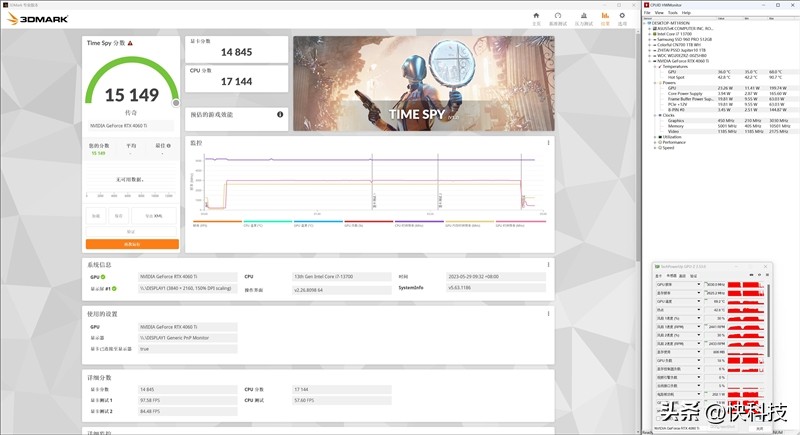This screenshot has width=800, height=435.
Task: Toggle the blue GPU temperature legend line
Action: coord(318,221)
